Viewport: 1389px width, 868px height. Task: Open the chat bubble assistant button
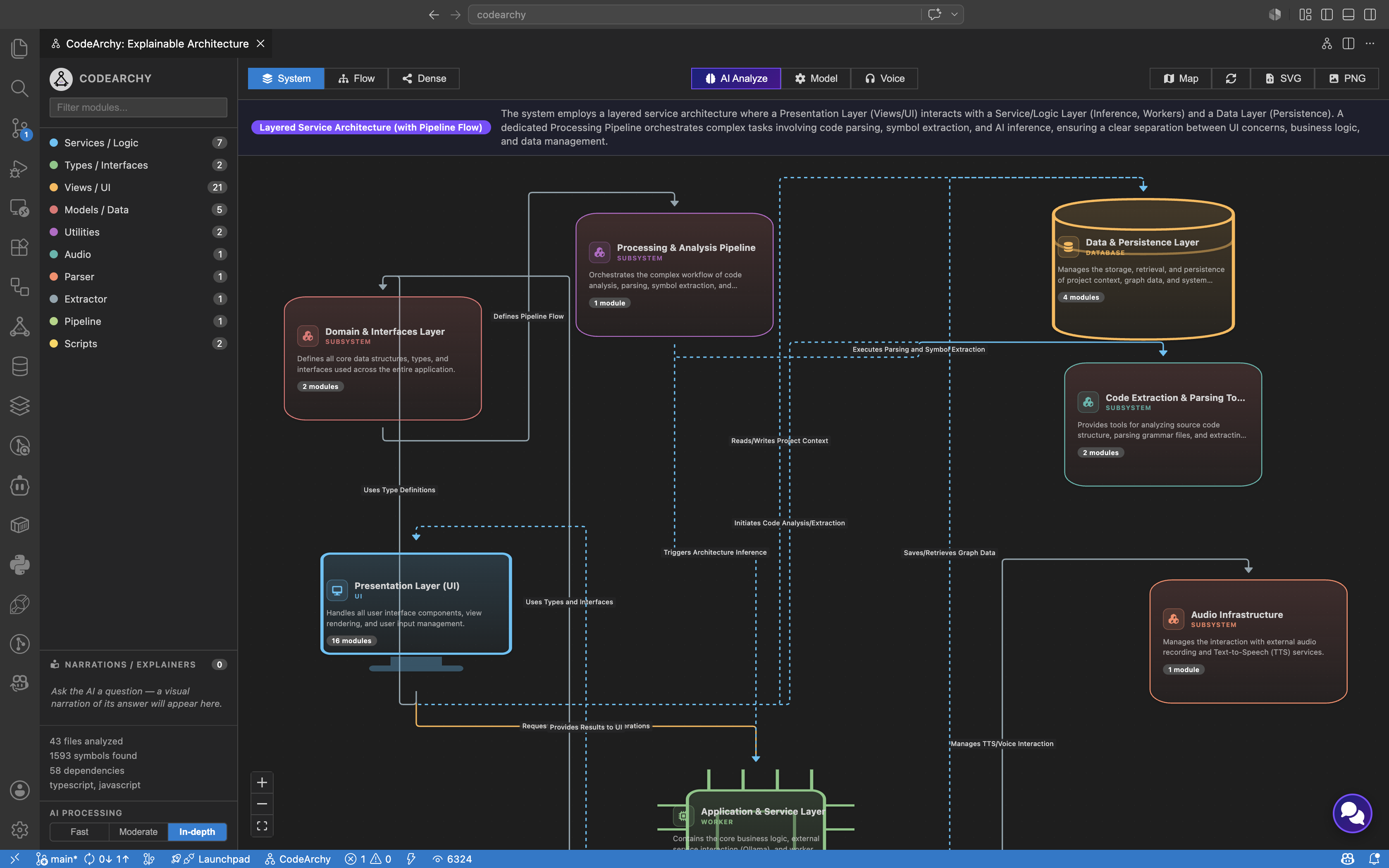point(1352,813)
